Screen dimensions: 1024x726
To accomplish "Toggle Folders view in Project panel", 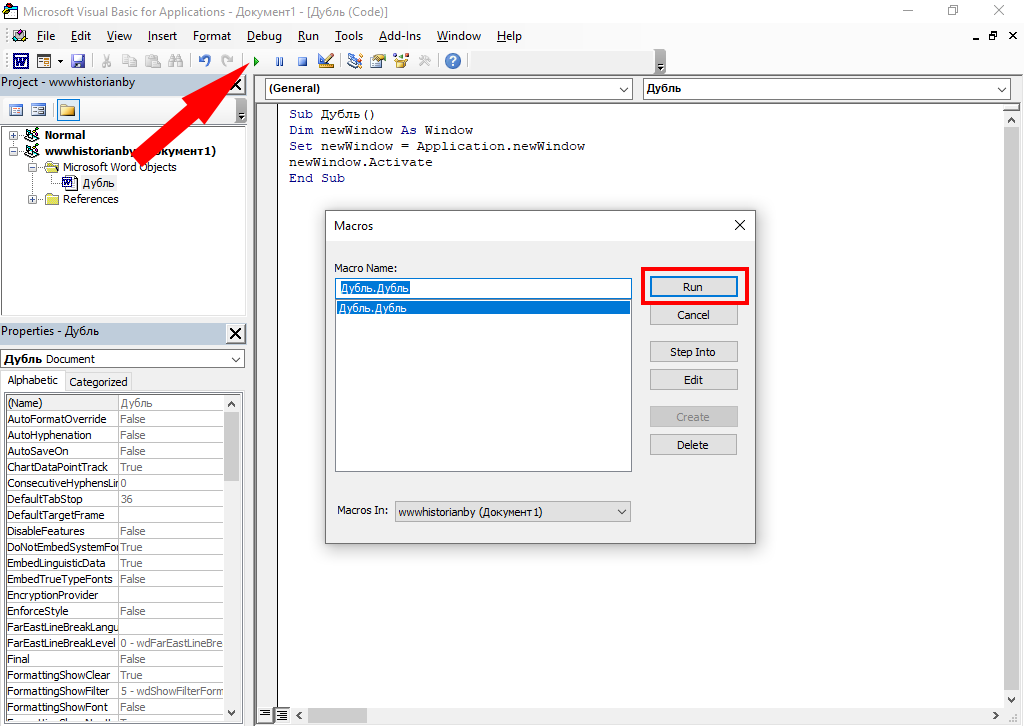I will pos(67,110).
